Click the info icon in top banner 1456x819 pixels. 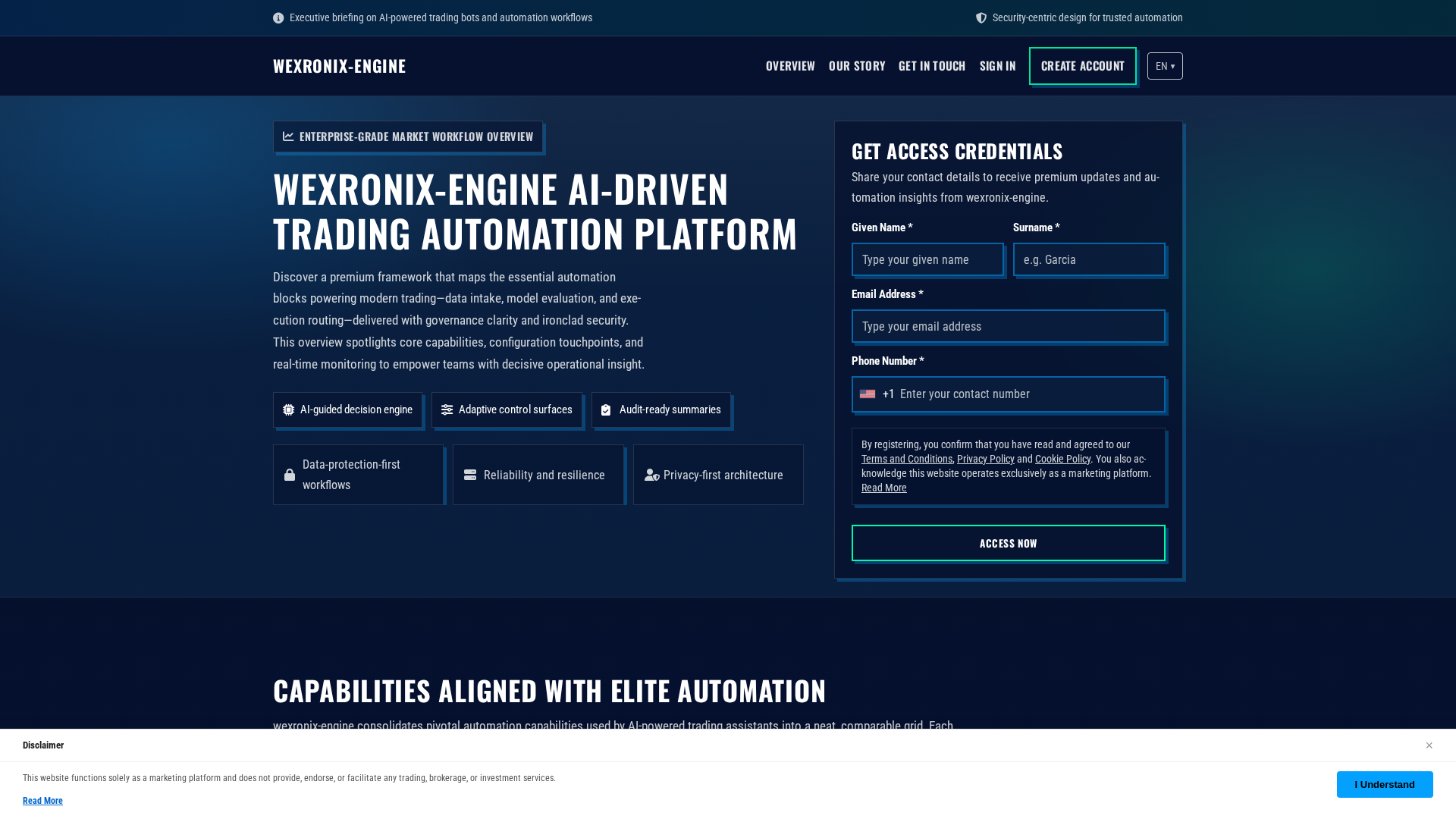click(278, 18)
